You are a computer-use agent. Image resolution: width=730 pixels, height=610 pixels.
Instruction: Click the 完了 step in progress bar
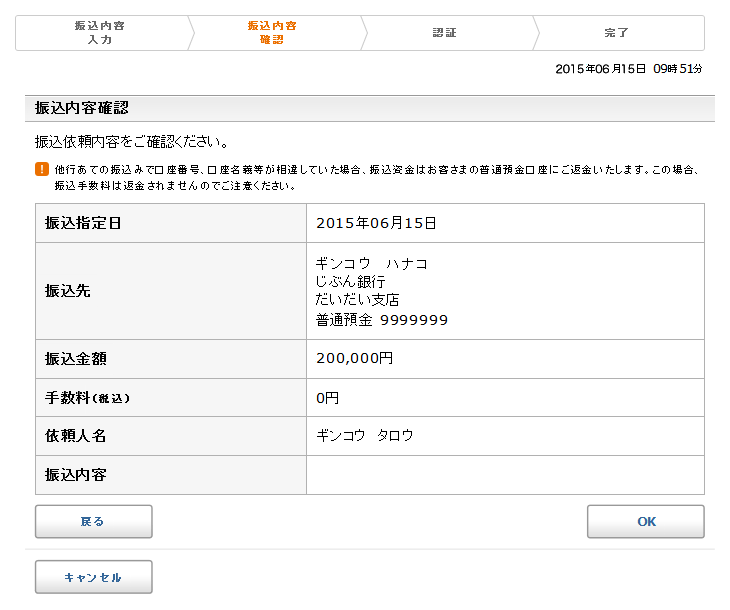(617, 32)
